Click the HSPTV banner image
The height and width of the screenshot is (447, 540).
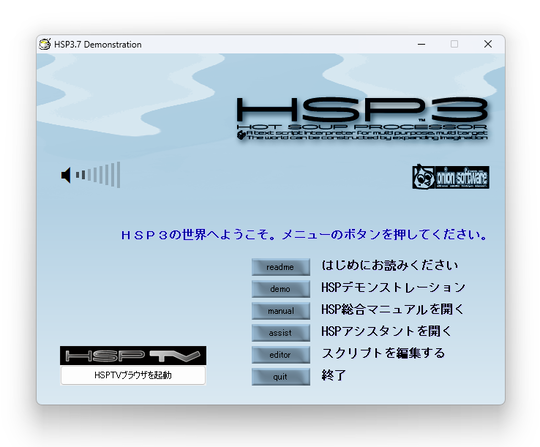click(x=133, y=356)
